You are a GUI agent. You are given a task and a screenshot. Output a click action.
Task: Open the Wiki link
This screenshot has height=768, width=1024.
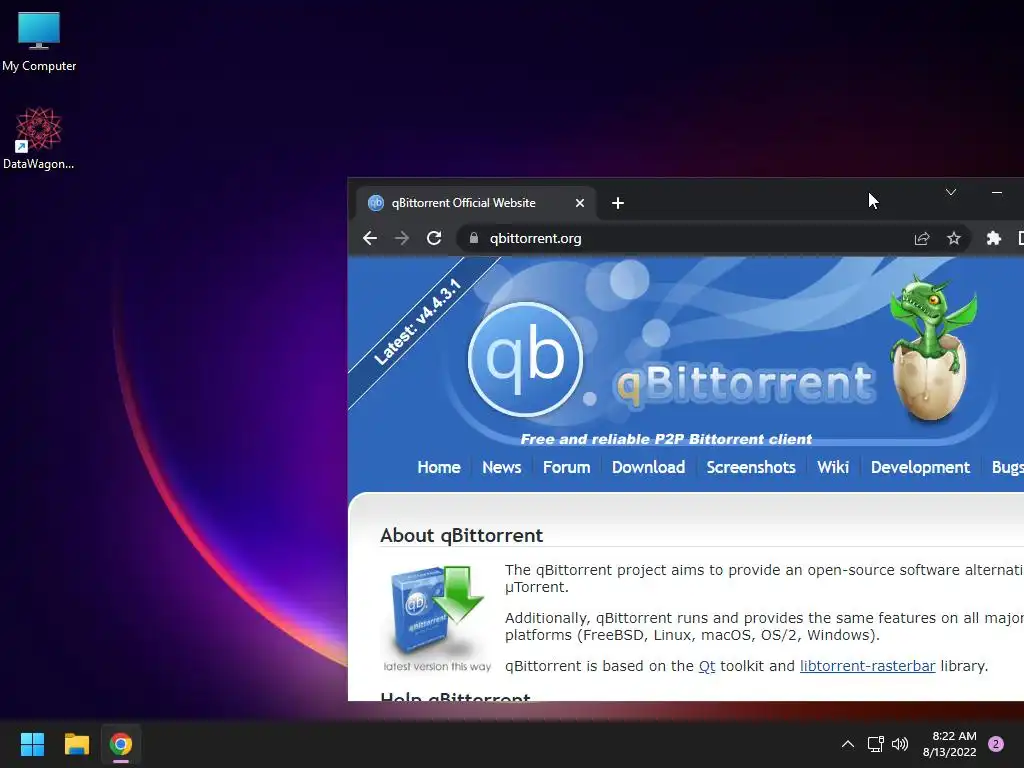pyautogui.click(x=833, y=468)
